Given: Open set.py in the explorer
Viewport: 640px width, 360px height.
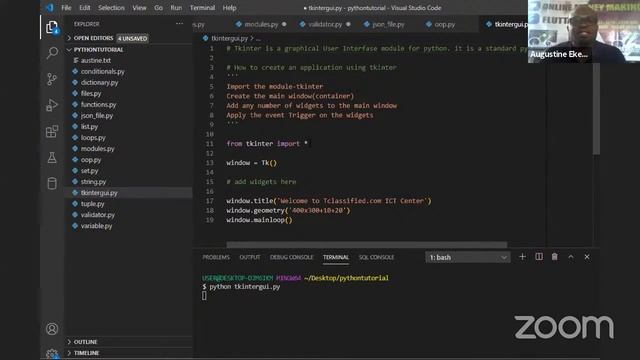Looking at the screenshot, I should point(129,171).
